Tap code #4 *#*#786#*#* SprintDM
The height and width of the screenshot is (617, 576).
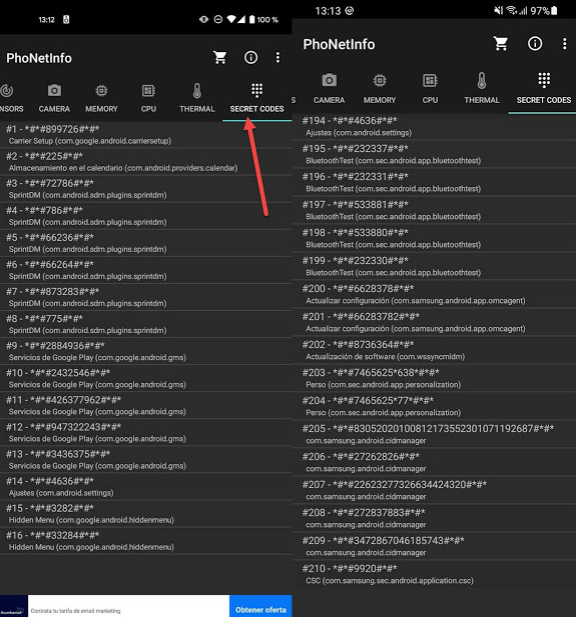pos(146,216)
